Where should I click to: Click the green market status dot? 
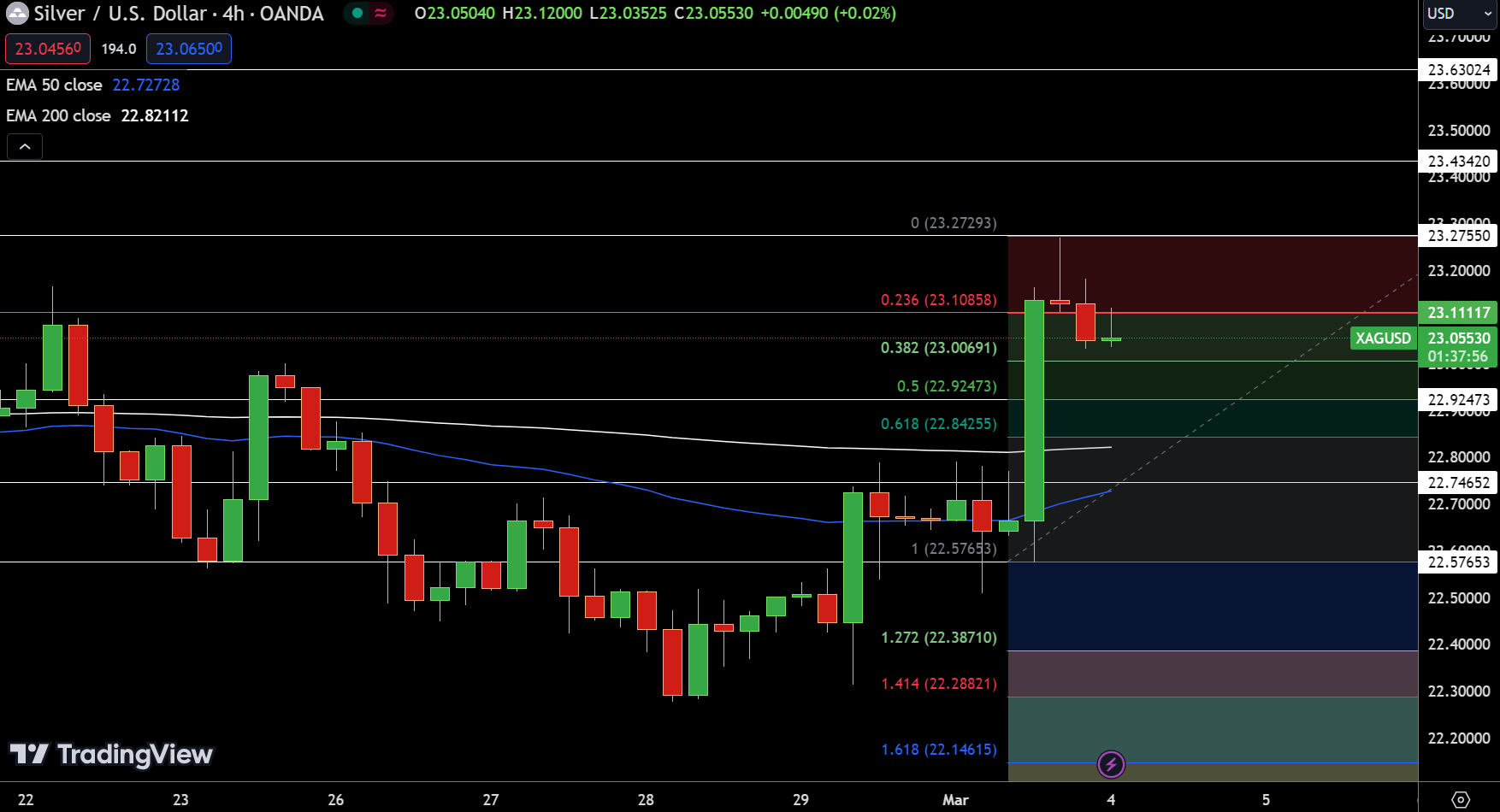[x=357, y=14]
